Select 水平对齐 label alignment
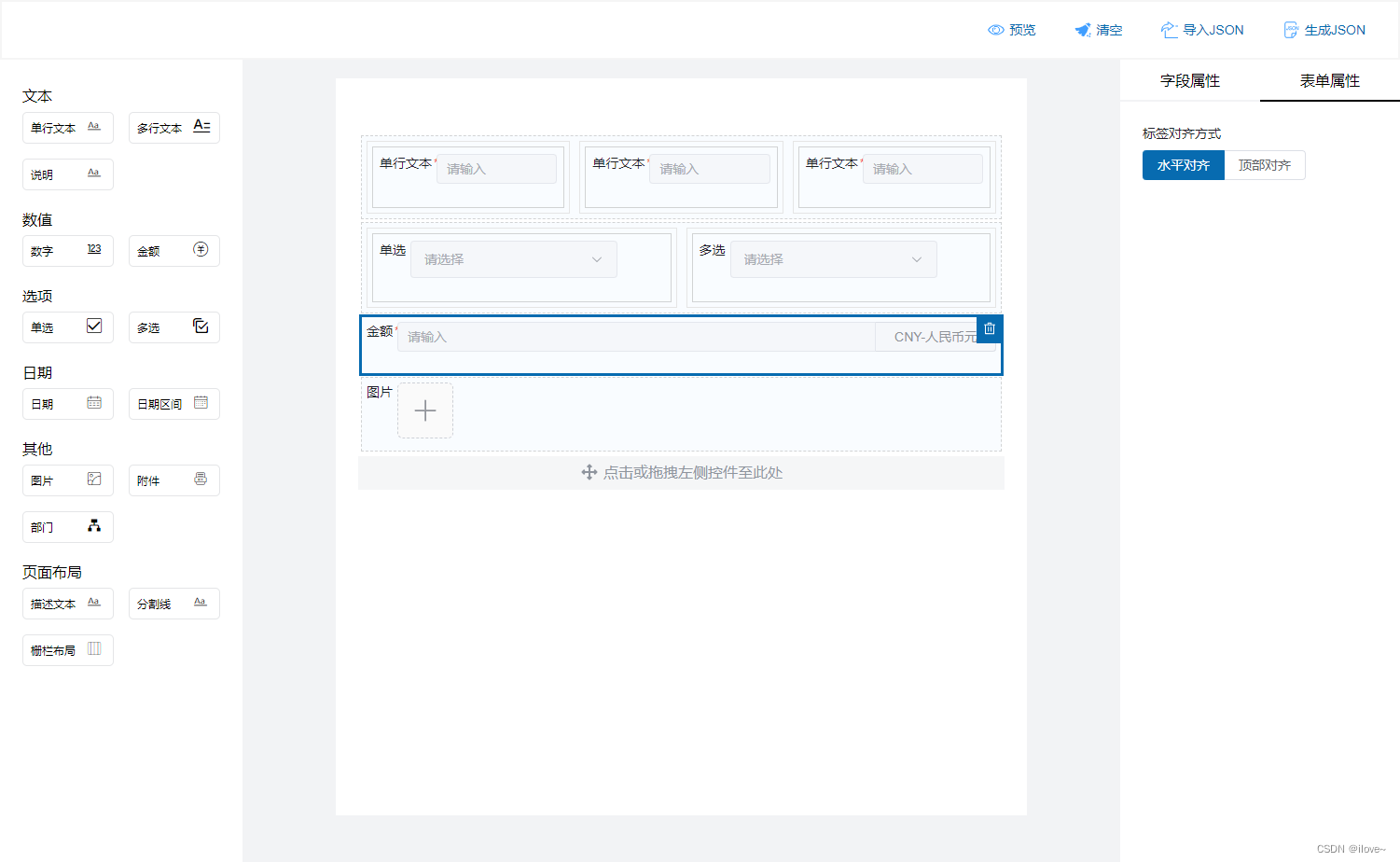Image resolution: width=1400 pixels, height=862 pixels. [1184, 165]
